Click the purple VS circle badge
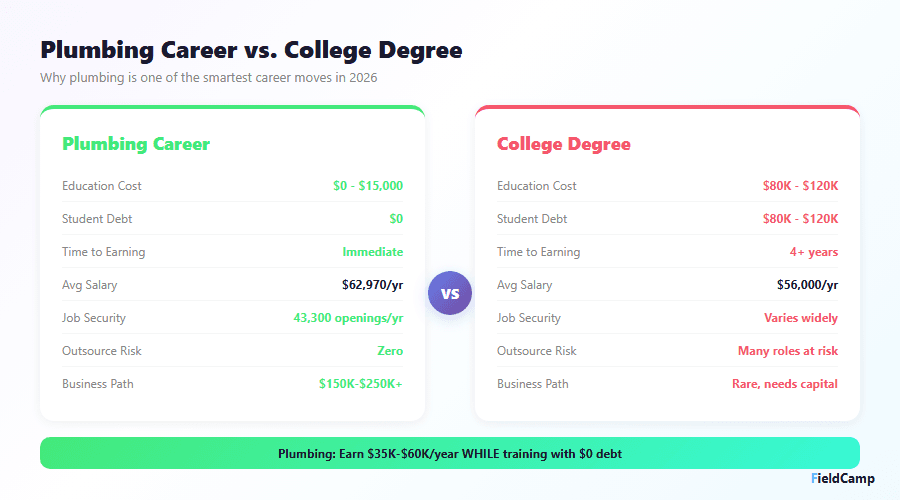 point(450,294)
